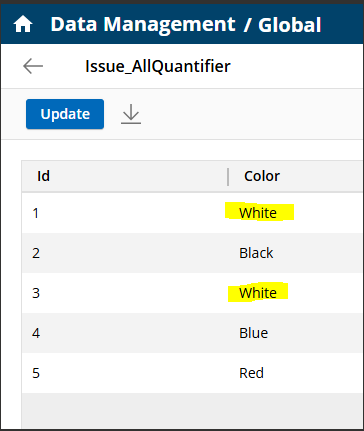364x431 pixels.
Task: Click the home icon in header
Action: pyautogui.click(x=23, y=25)
